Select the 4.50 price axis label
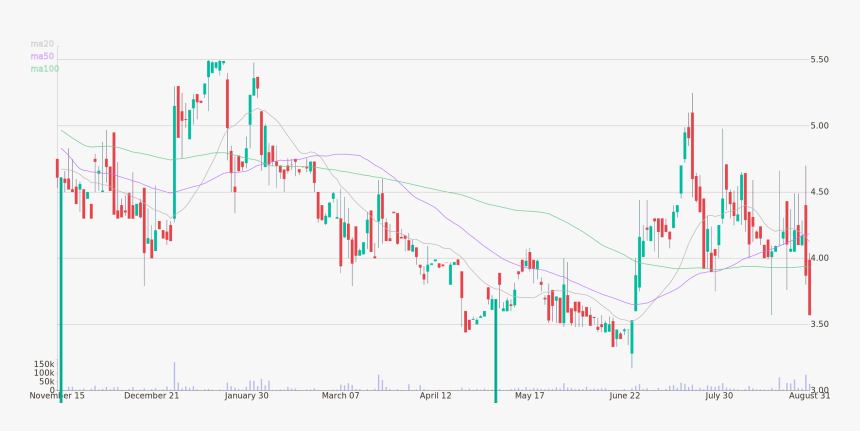The width and height of the screenshot is (860, 431). 819,192
